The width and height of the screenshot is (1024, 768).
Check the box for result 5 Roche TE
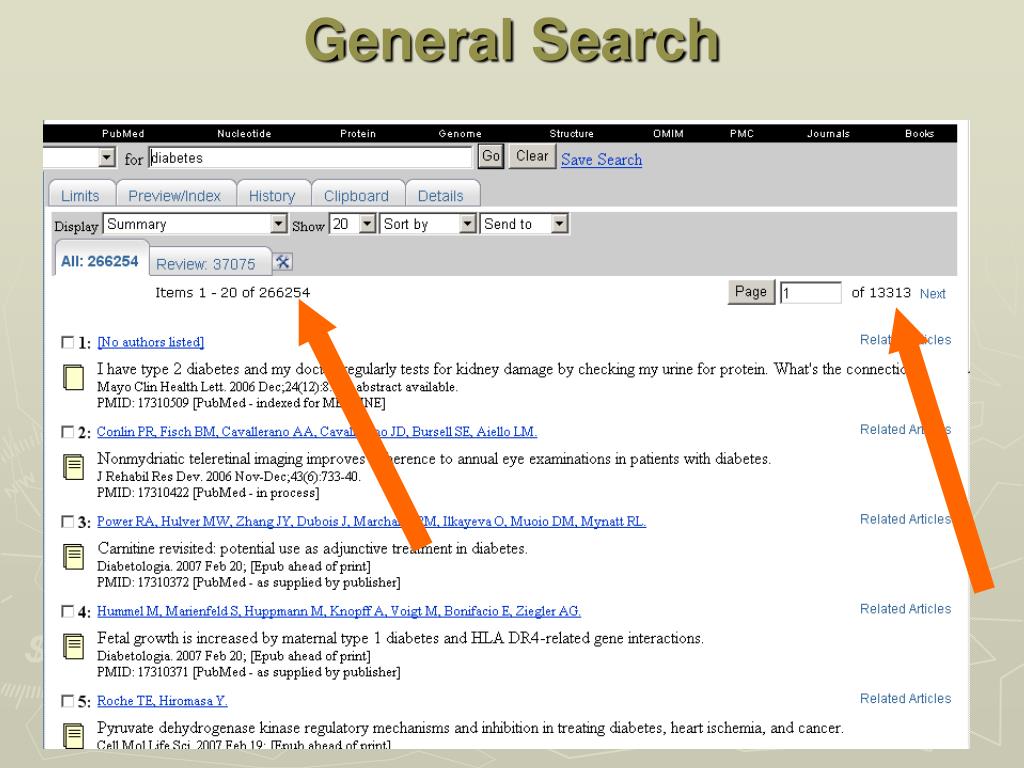pos(67,701)
